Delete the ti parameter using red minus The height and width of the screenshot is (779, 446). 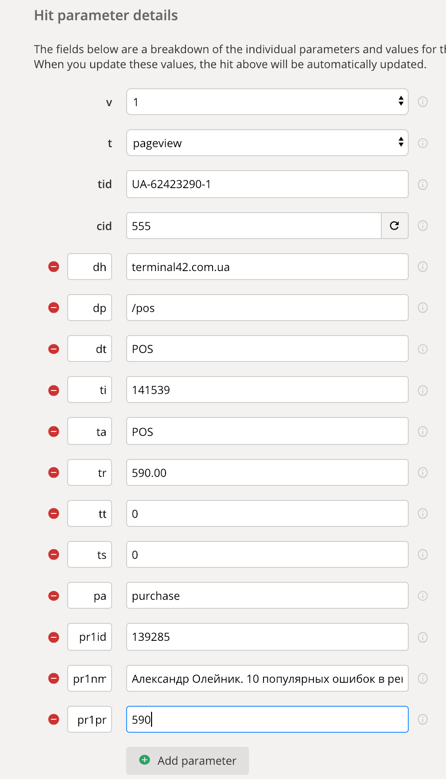(x=54, y=390)
